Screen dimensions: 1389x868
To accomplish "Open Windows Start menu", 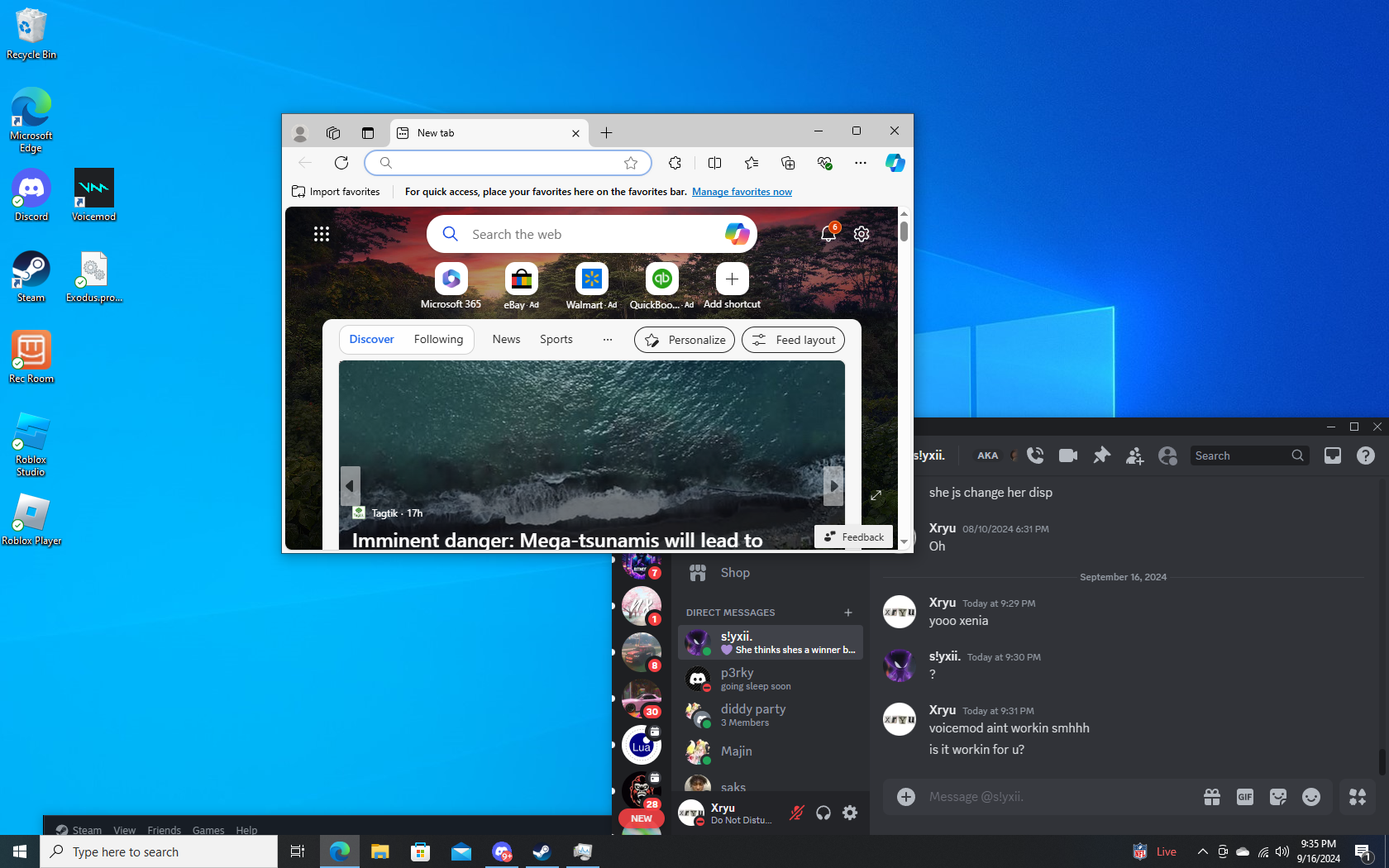I will (x=20, y=851).
